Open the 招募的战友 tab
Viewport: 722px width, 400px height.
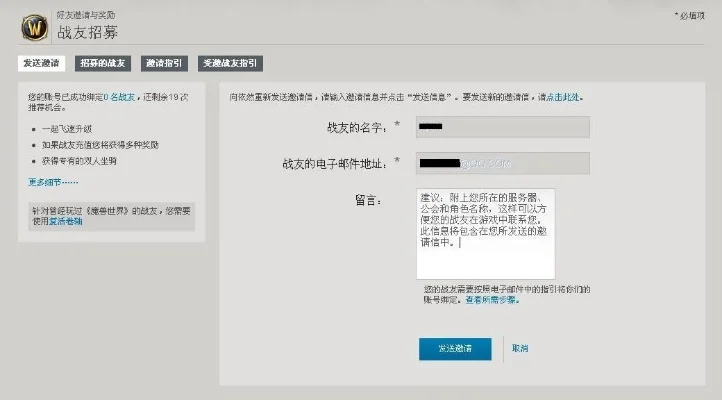(x=103, y=63)
